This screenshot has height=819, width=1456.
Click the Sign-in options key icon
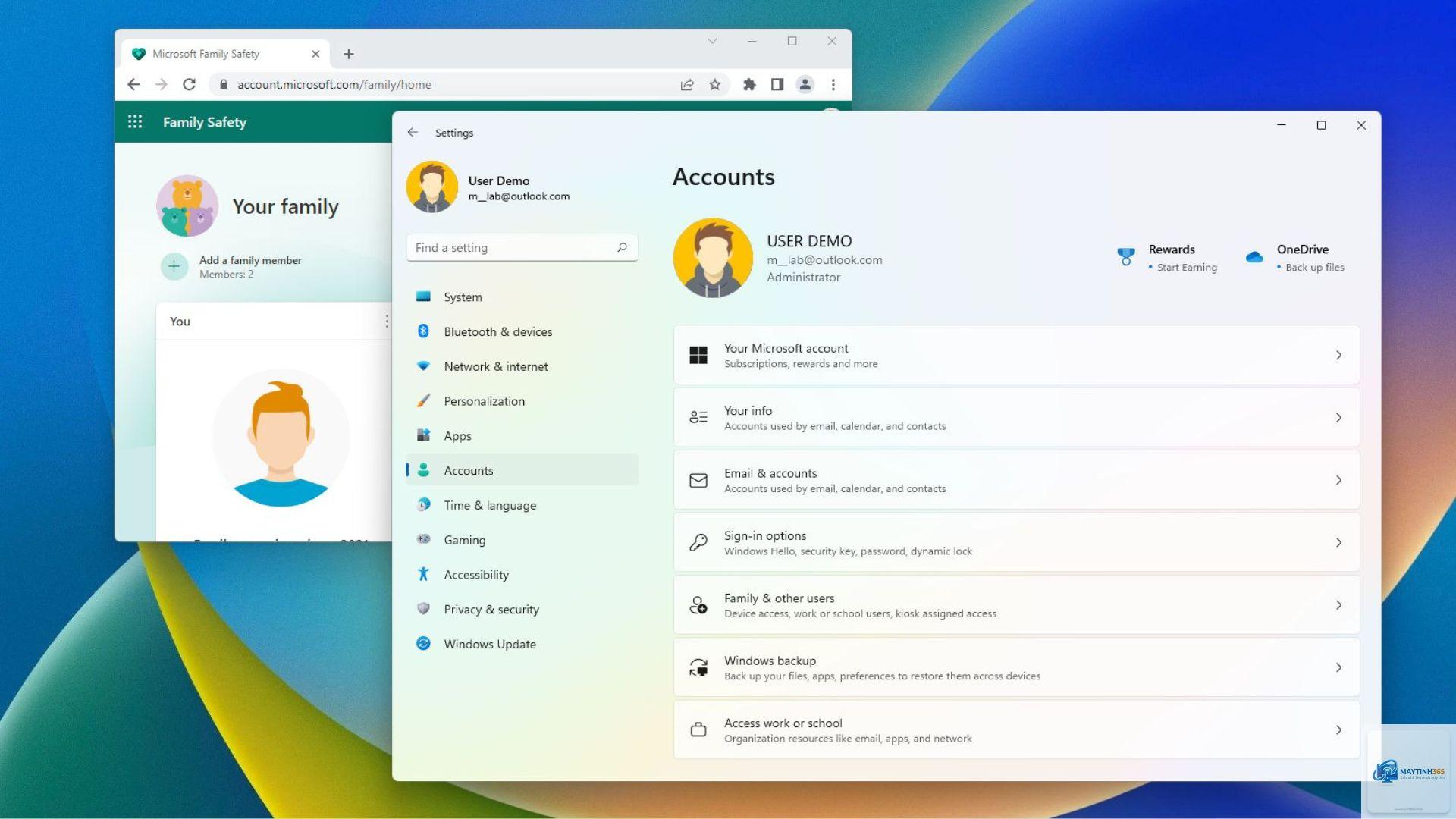click(698, 542)
